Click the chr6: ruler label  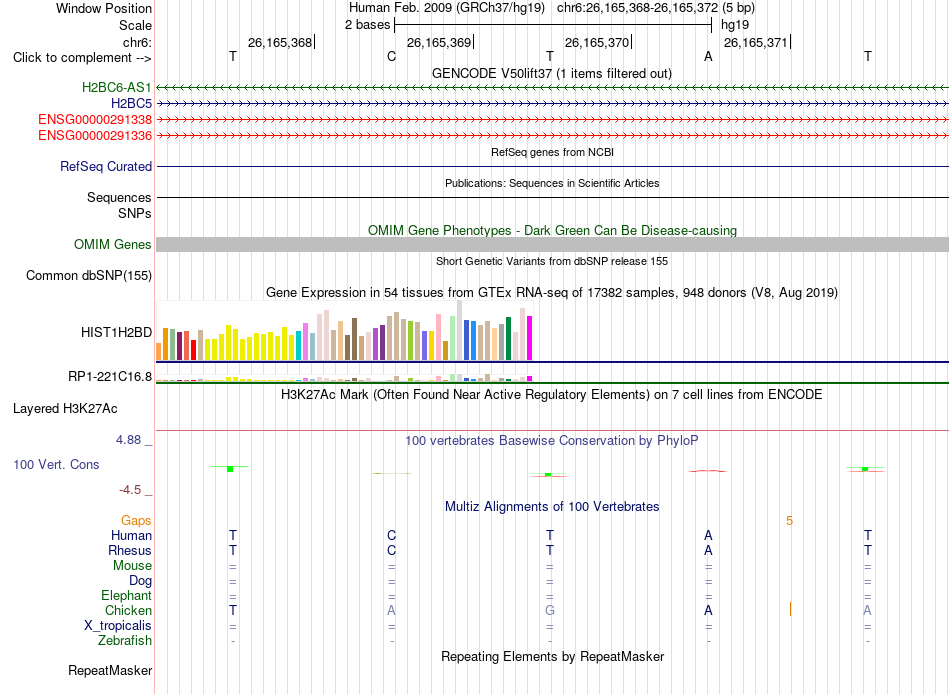click(x=137, y=42)
